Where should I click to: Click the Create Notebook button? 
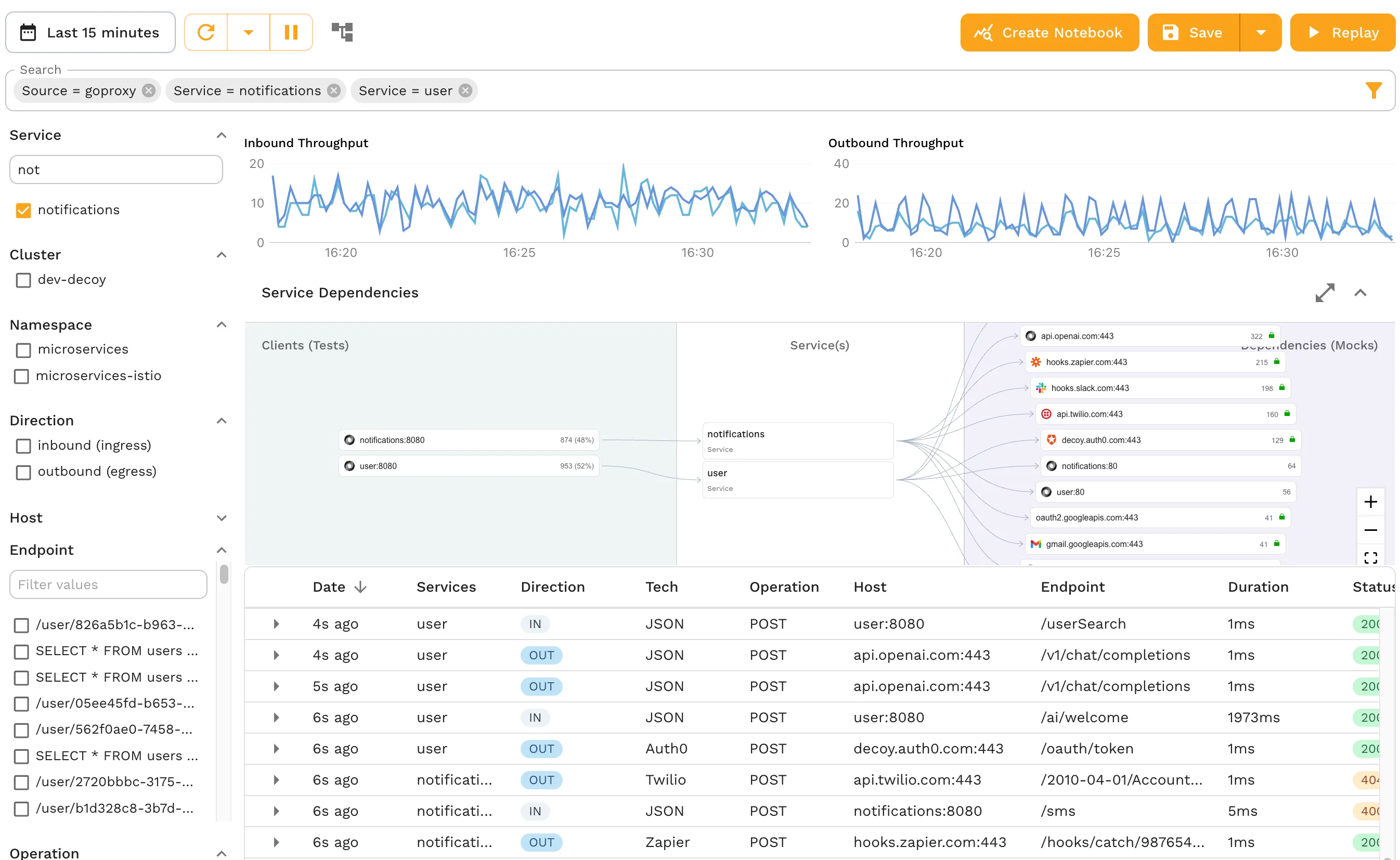point(1048,32)
